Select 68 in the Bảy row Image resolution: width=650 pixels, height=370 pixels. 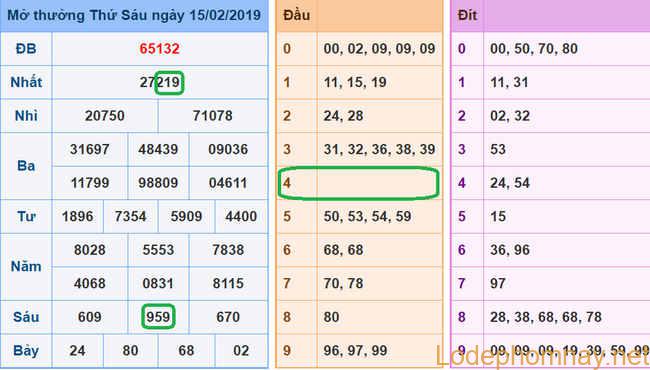tap(186, 351)
